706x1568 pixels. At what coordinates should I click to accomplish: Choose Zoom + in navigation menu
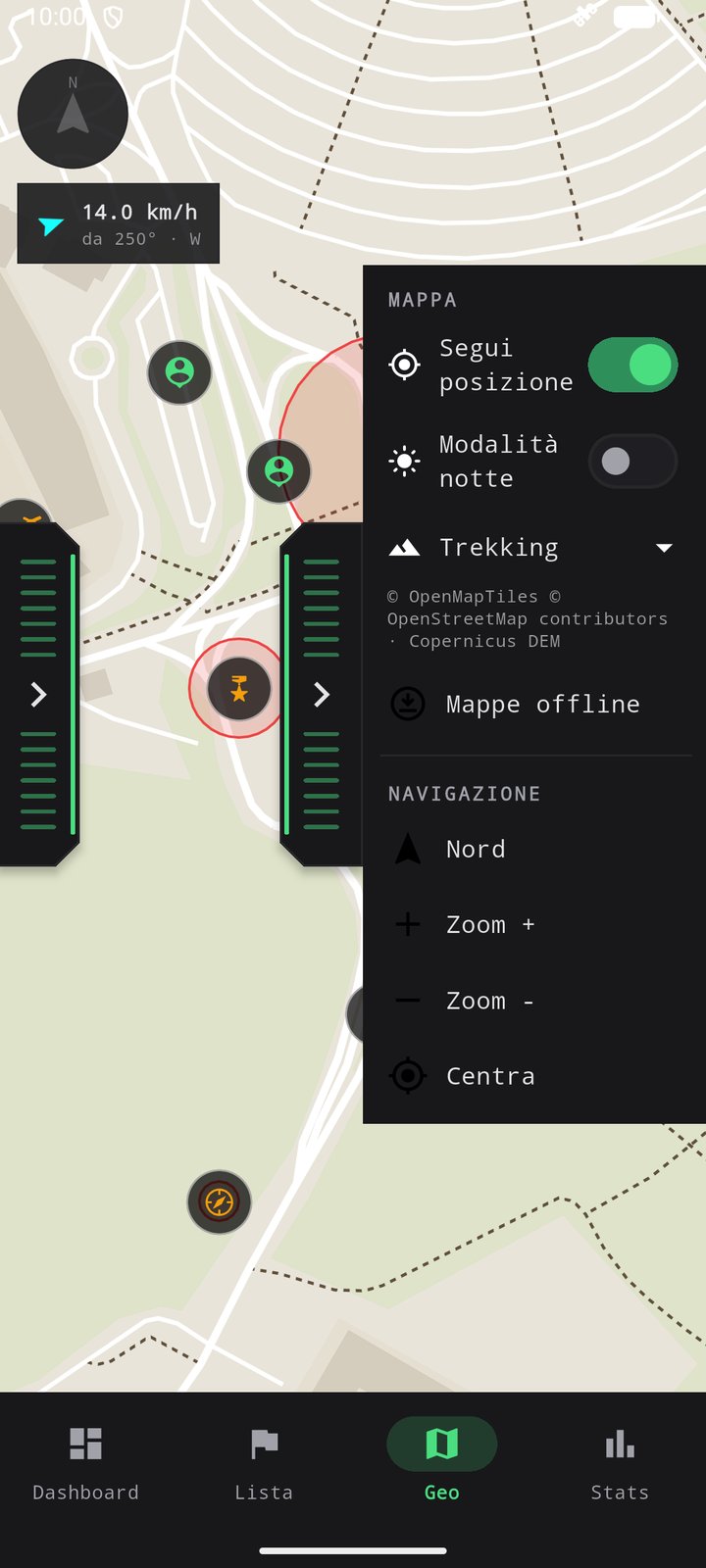[534, 924]
